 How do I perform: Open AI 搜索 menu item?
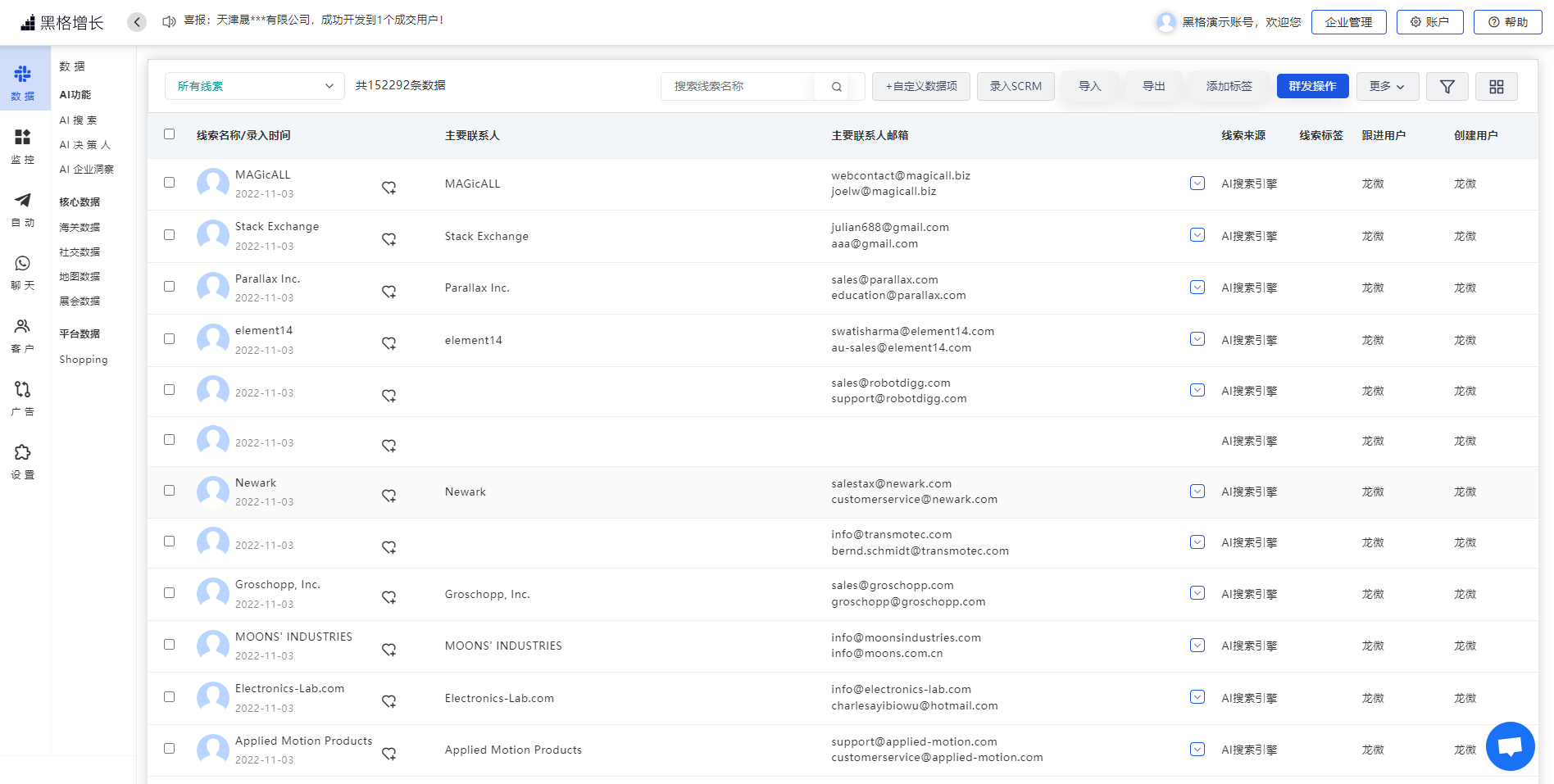pos(79,120)
